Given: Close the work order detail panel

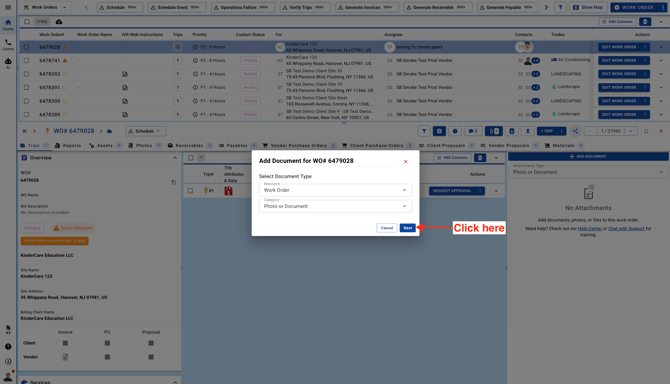Looking at the screenshot, I should 661,131.
